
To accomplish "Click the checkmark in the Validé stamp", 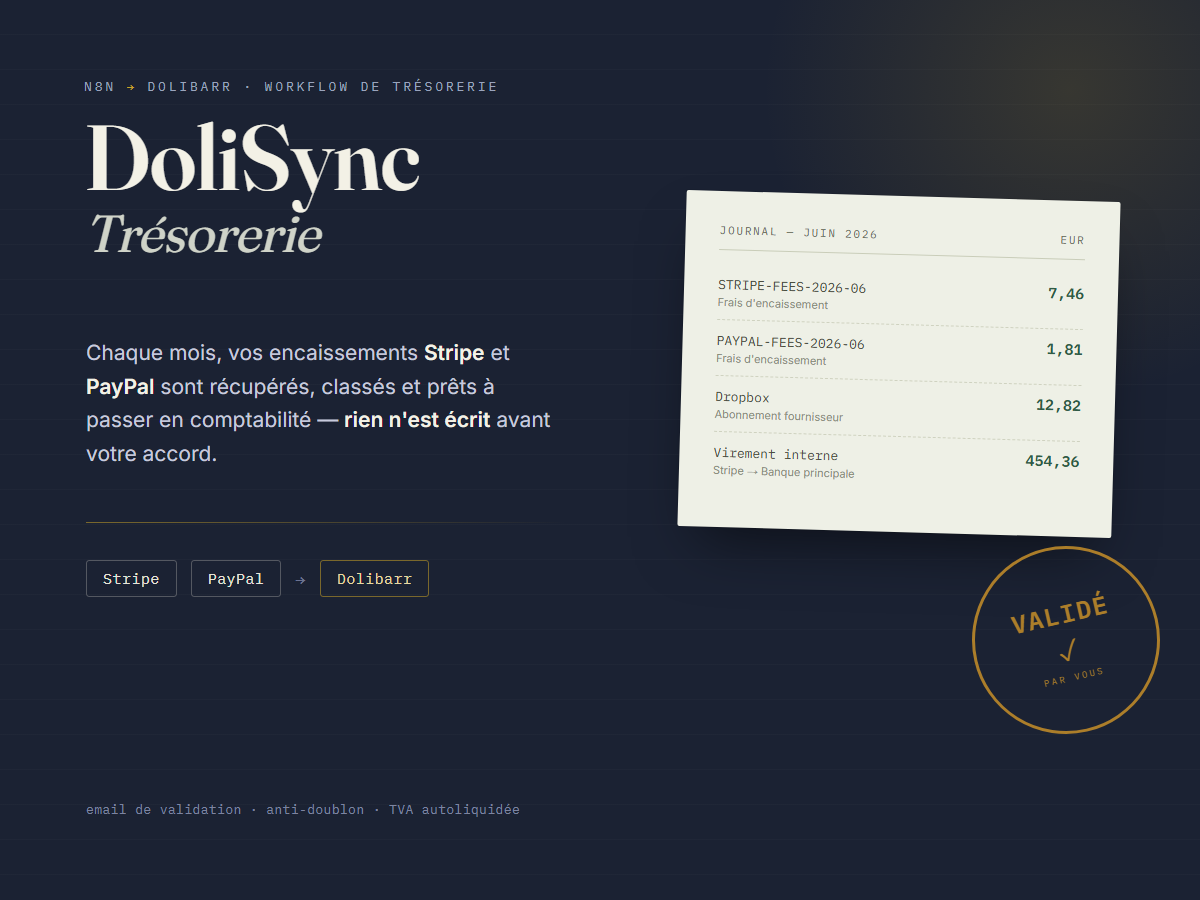I will (1068, 651).
